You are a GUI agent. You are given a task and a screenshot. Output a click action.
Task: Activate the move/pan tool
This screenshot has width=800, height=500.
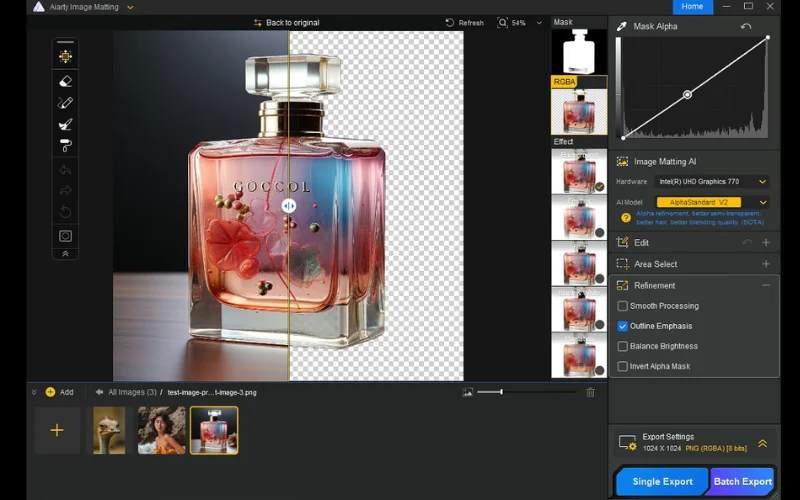point(66,56)
